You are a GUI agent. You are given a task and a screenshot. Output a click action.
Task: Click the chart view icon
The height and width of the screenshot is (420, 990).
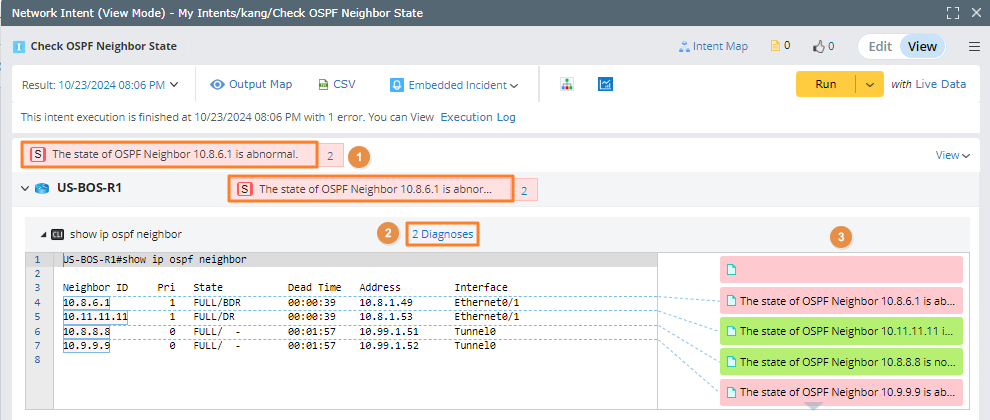click(605, 85)
